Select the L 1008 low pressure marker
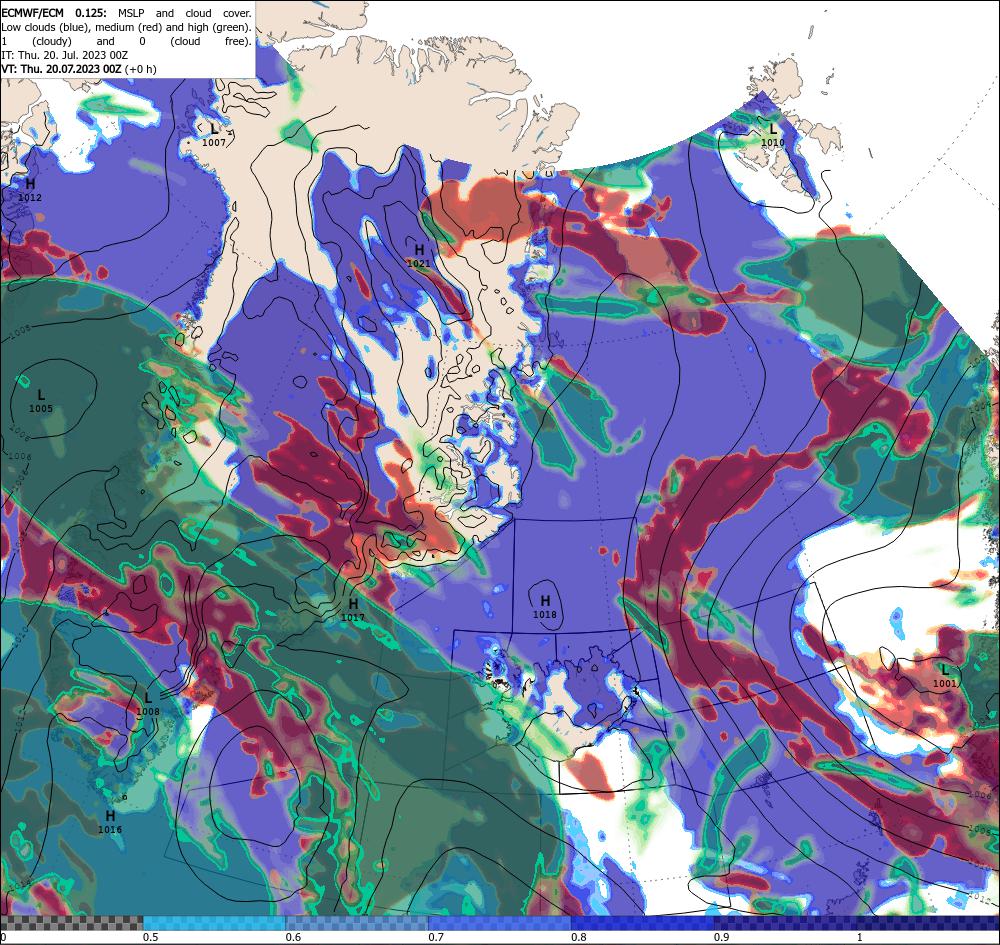This screenshot has height=945, width=1000. 148,705
